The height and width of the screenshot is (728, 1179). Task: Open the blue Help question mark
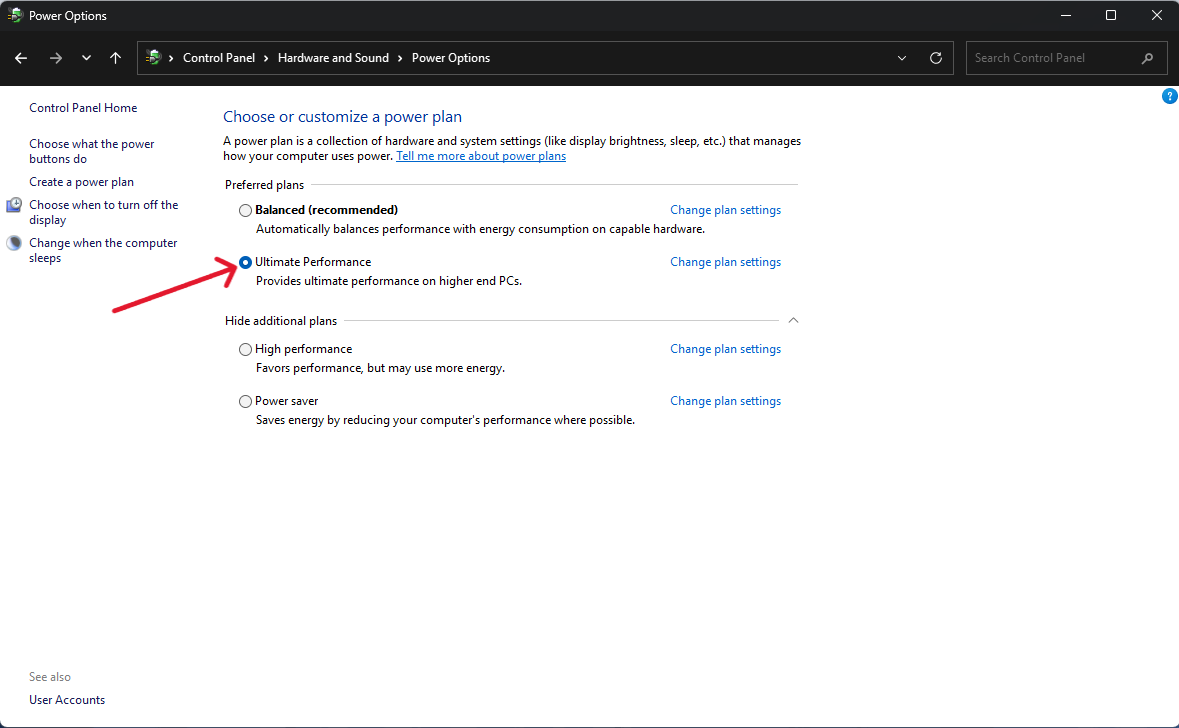(x=1170, y=95)
